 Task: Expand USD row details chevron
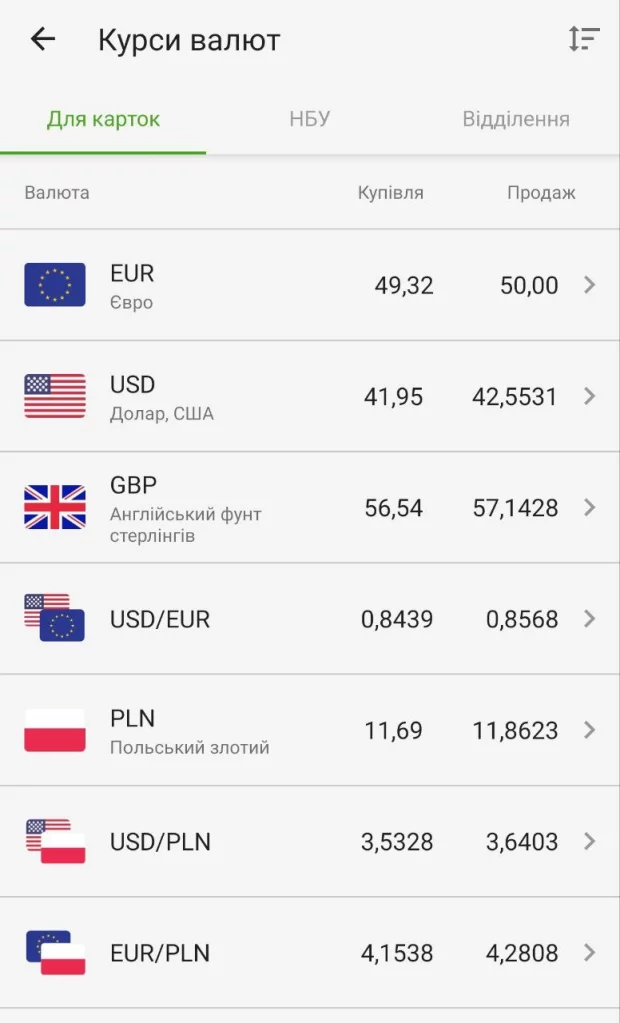(x=589, y=396)
